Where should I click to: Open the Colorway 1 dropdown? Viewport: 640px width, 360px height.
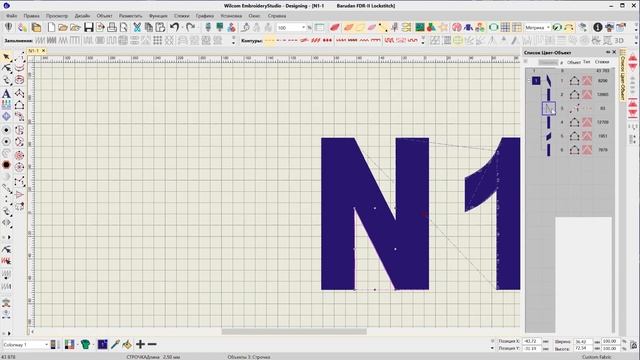46,345
